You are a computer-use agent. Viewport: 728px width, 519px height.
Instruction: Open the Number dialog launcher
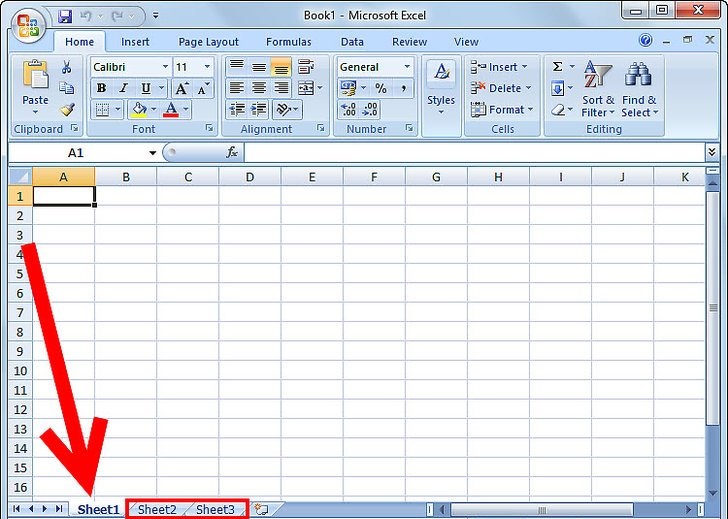point(409,127)
